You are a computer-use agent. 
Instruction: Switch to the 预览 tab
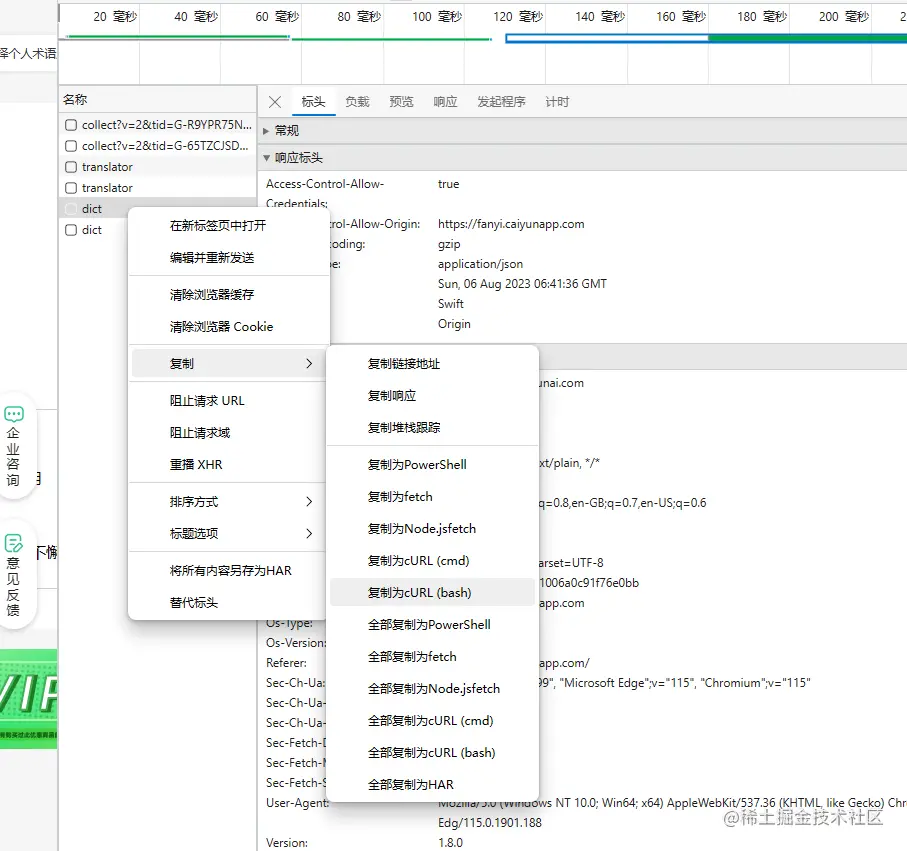pyautogui.click(x=401, y=102)
